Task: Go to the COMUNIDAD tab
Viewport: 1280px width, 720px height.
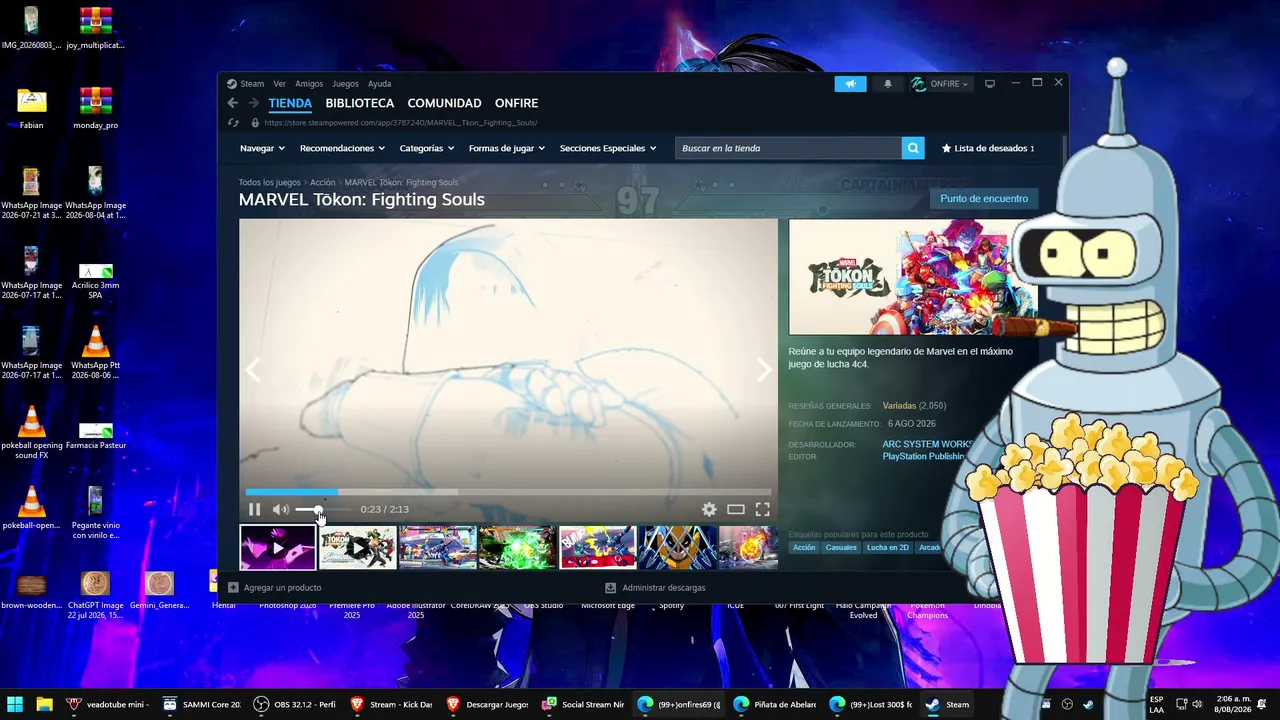Action: pyautogui.click(x=444, y=103)
